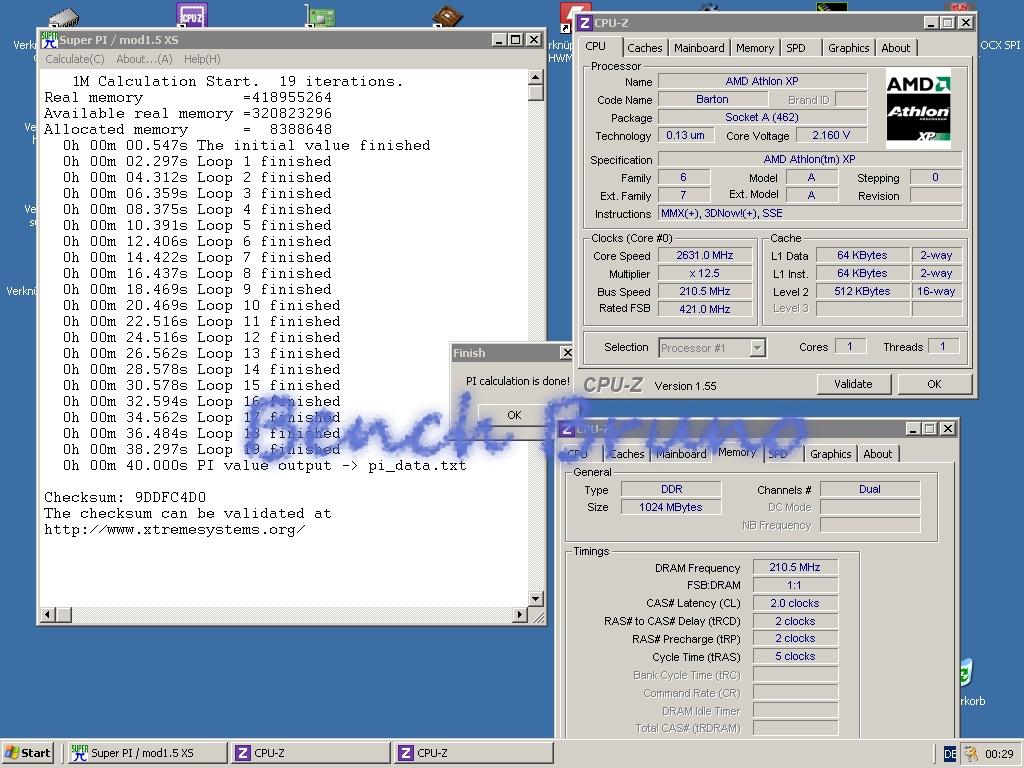Image resolution: width=1024 pixels, height=768 pixels.
Task: Click the AMD Athlon XP logo
Action: [918, 108]
